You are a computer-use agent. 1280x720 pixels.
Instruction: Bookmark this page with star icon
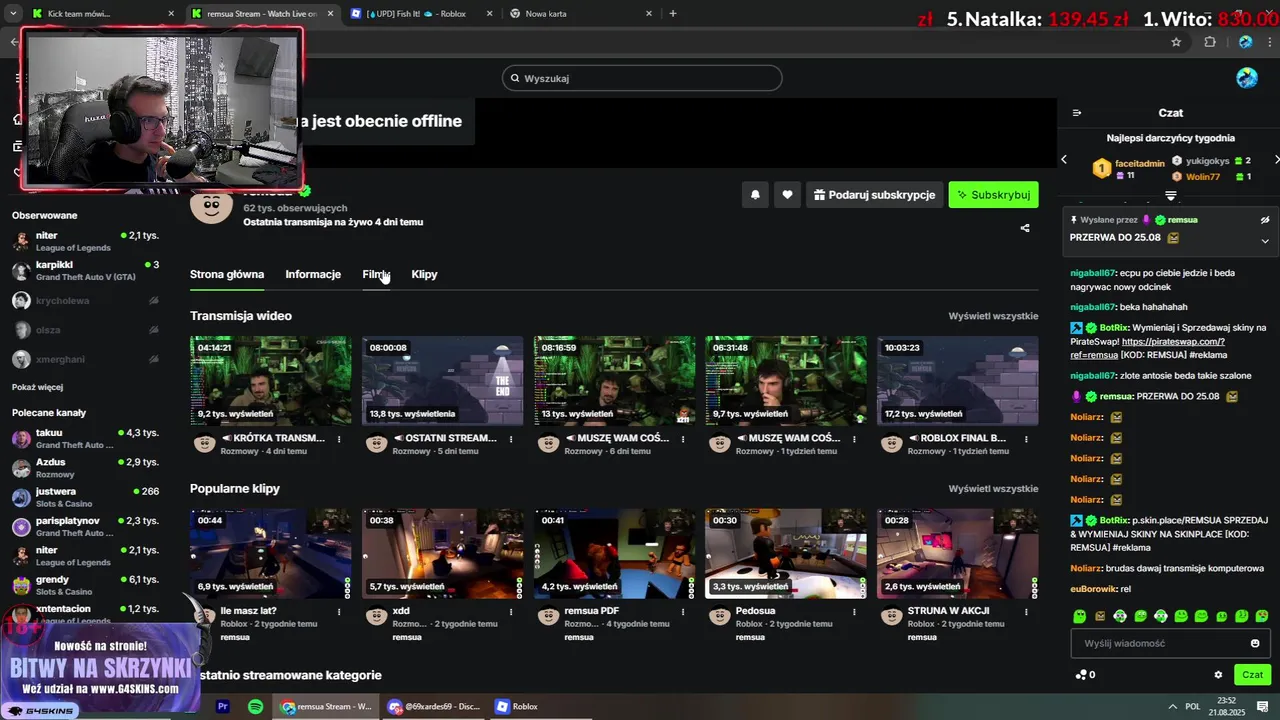pyautogui.click(x=1176, y=42)
